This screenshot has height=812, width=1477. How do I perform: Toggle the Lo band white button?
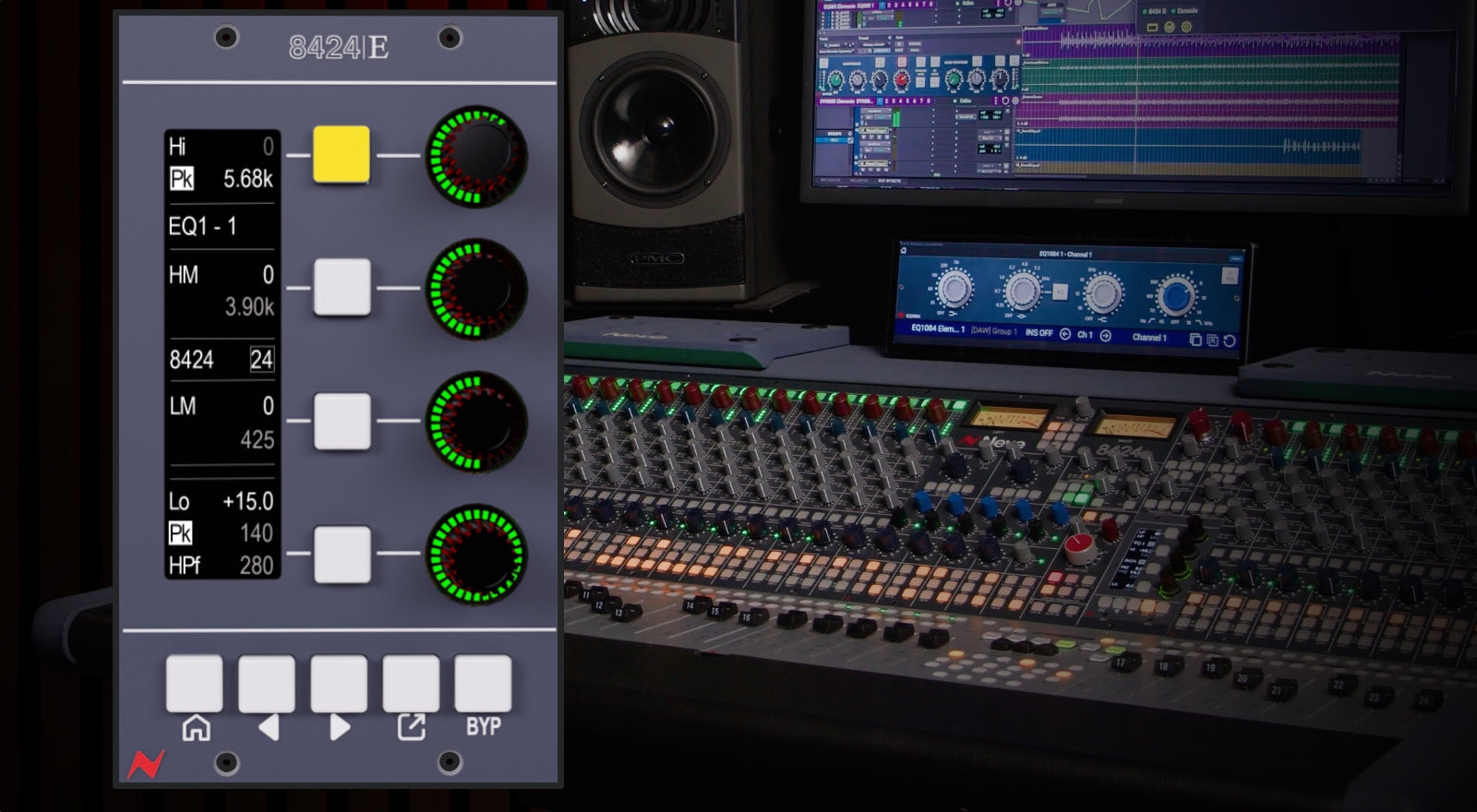(x=342, y=555)
